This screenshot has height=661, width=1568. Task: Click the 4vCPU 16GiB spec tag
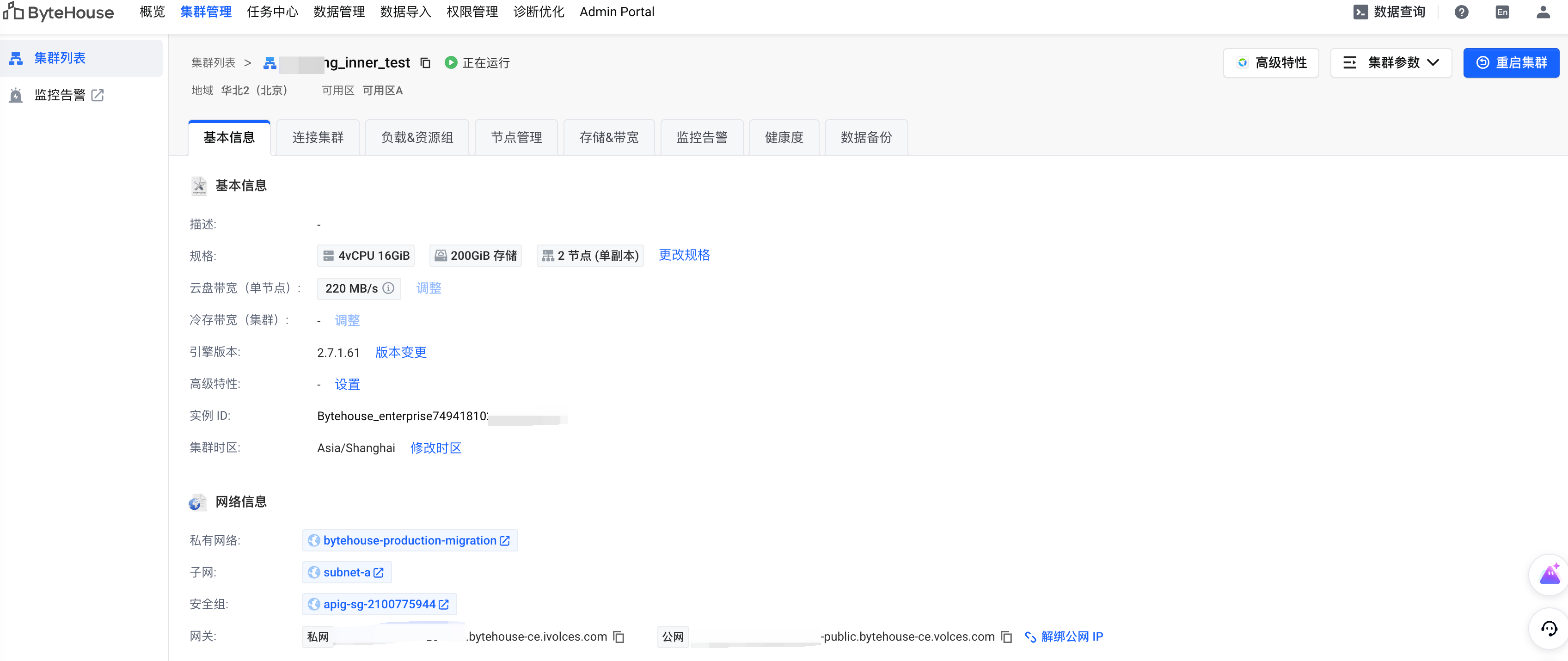tap(366, 256)
